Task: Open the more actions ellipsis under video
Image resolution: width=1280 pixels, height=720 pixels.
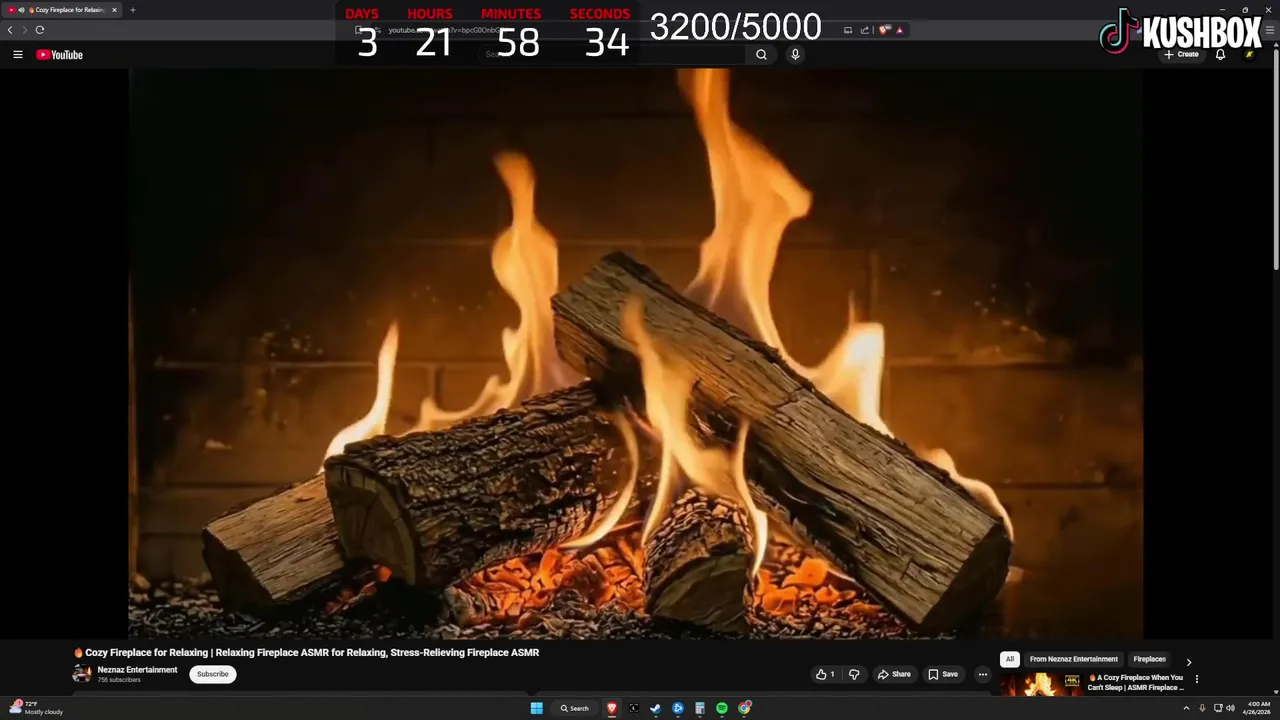Action: (x=982, y=674)
